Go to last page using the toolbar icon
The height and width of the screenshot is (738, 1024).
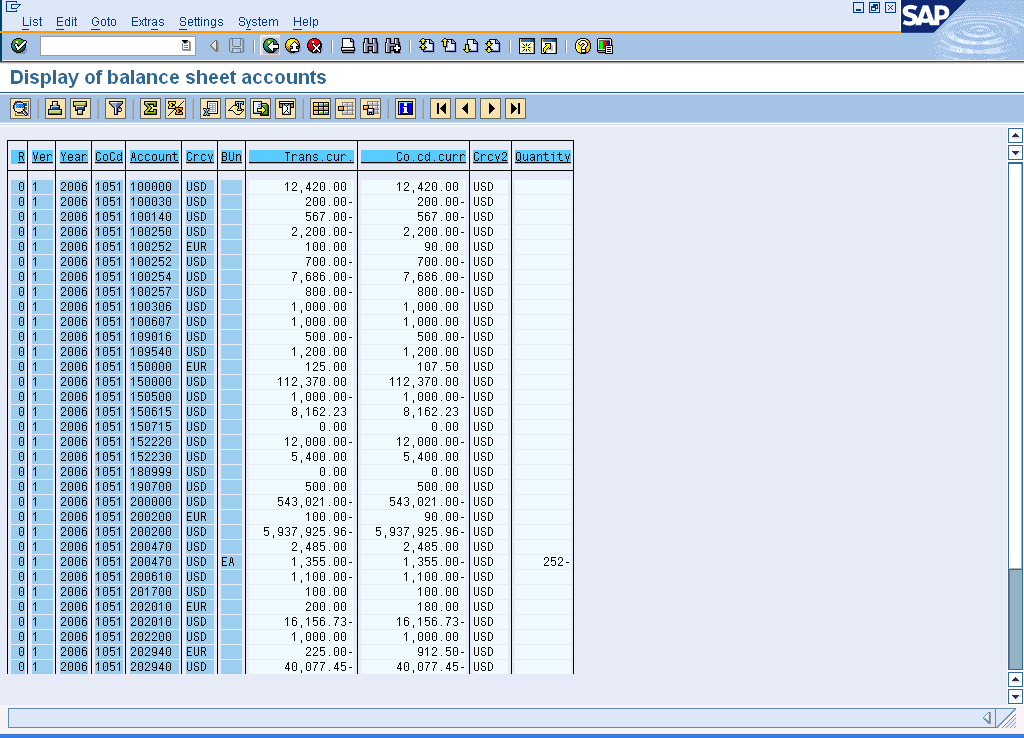pos(493,46)
